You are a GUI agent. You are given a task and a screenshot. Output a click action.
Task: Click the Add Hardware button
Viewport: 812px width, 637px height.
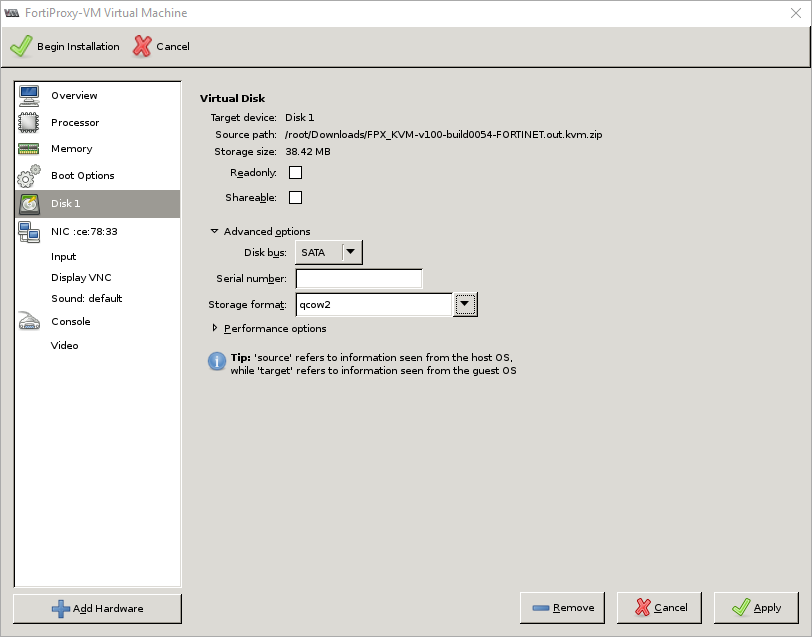pyautogui.click(x=96, y=608)
